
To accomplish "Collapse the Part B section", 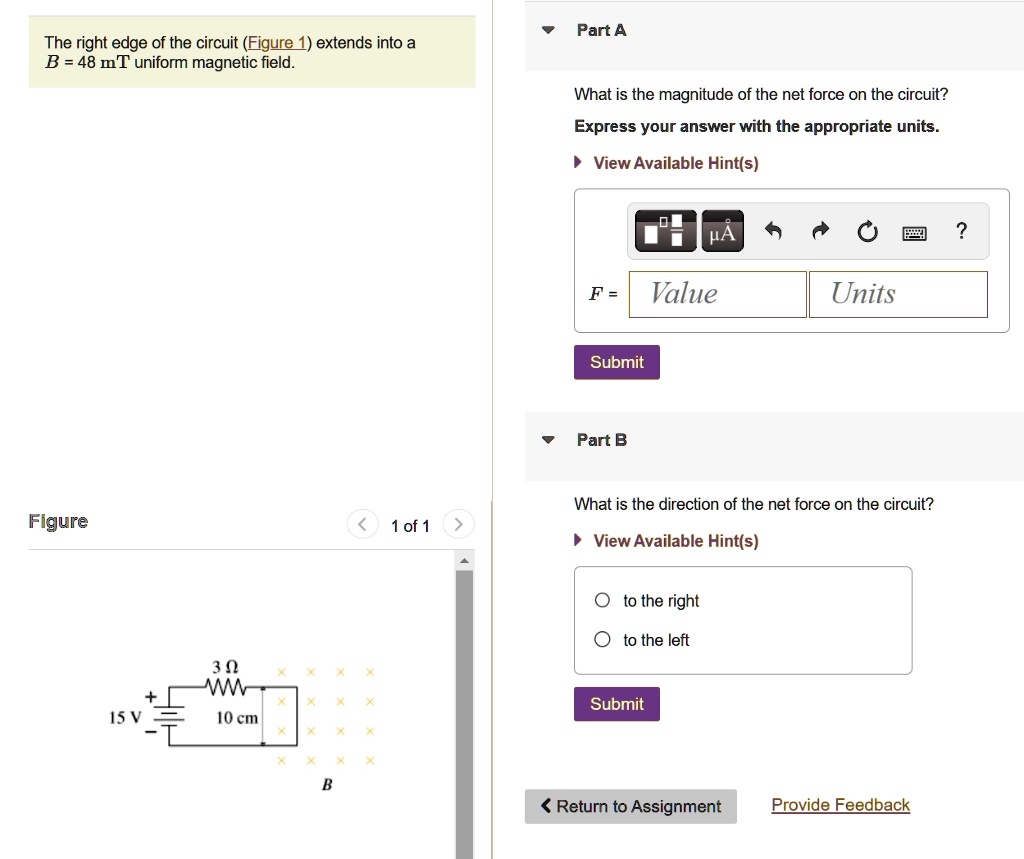I will [547, 439].
